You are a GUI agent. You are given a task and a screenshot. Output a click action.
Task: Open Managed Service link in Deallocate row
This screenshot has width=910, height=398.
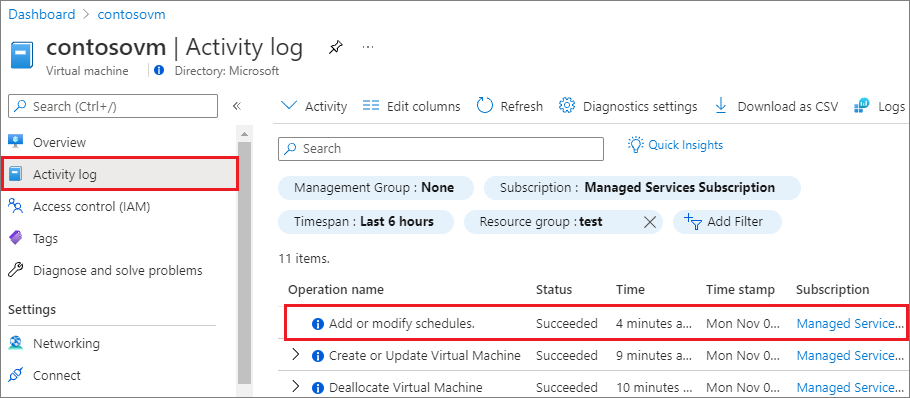850,388
